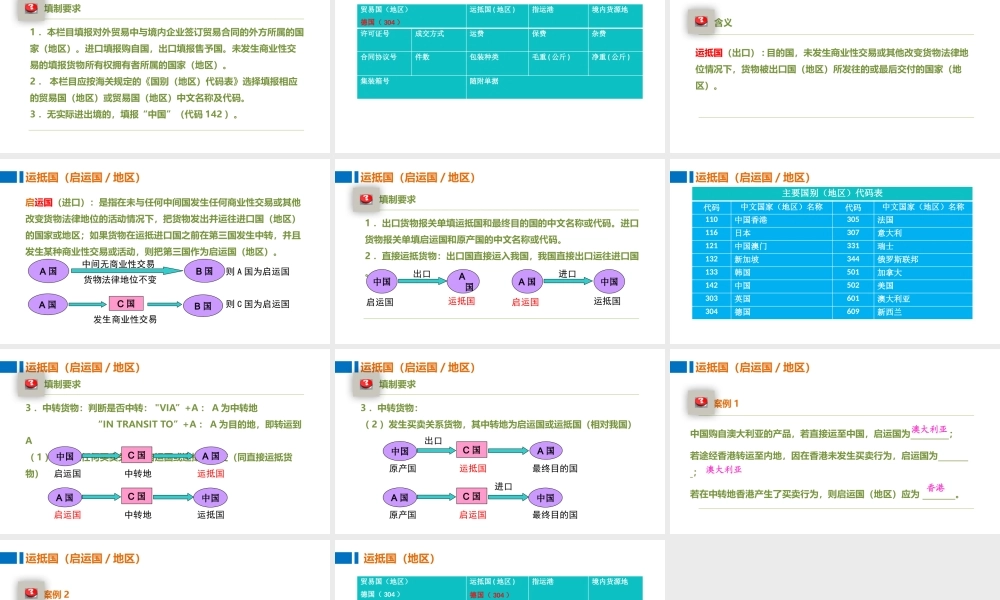Click the 344 俄罗斯联邦 entry in code table

[x=902, y=260]
